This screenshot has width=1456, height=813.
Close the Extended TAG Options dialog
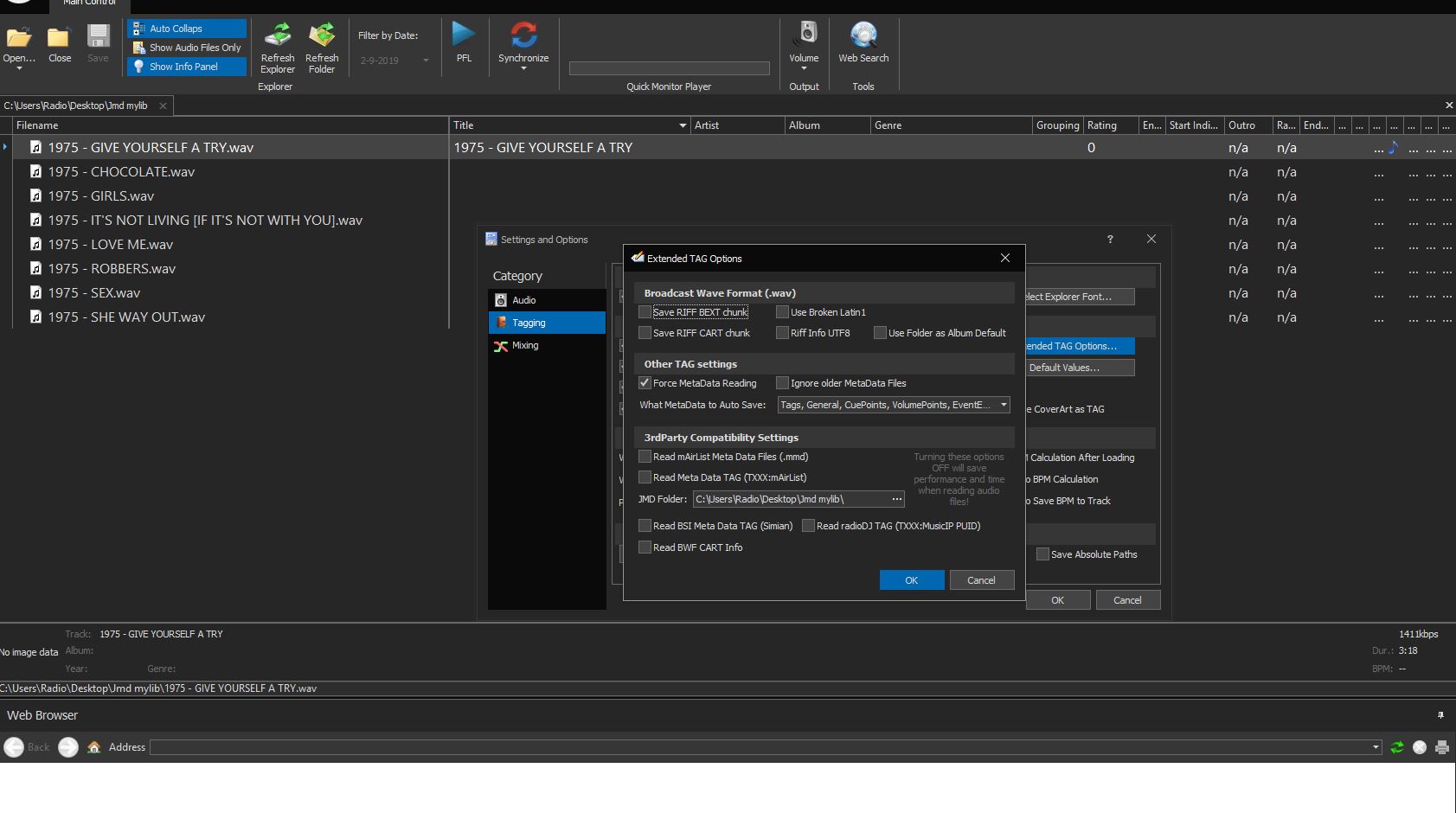[x=1005, y=258]
